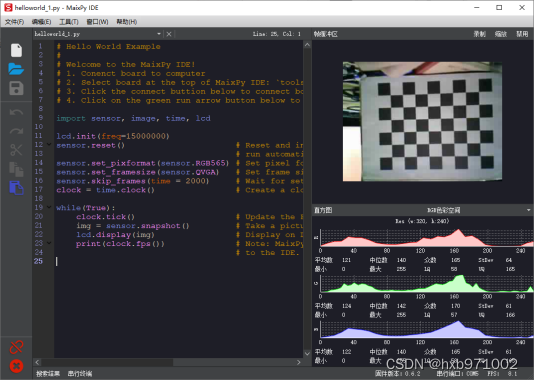
Task: Click the MaixPy IDE app logo in title bar
Action: point(8,7)
